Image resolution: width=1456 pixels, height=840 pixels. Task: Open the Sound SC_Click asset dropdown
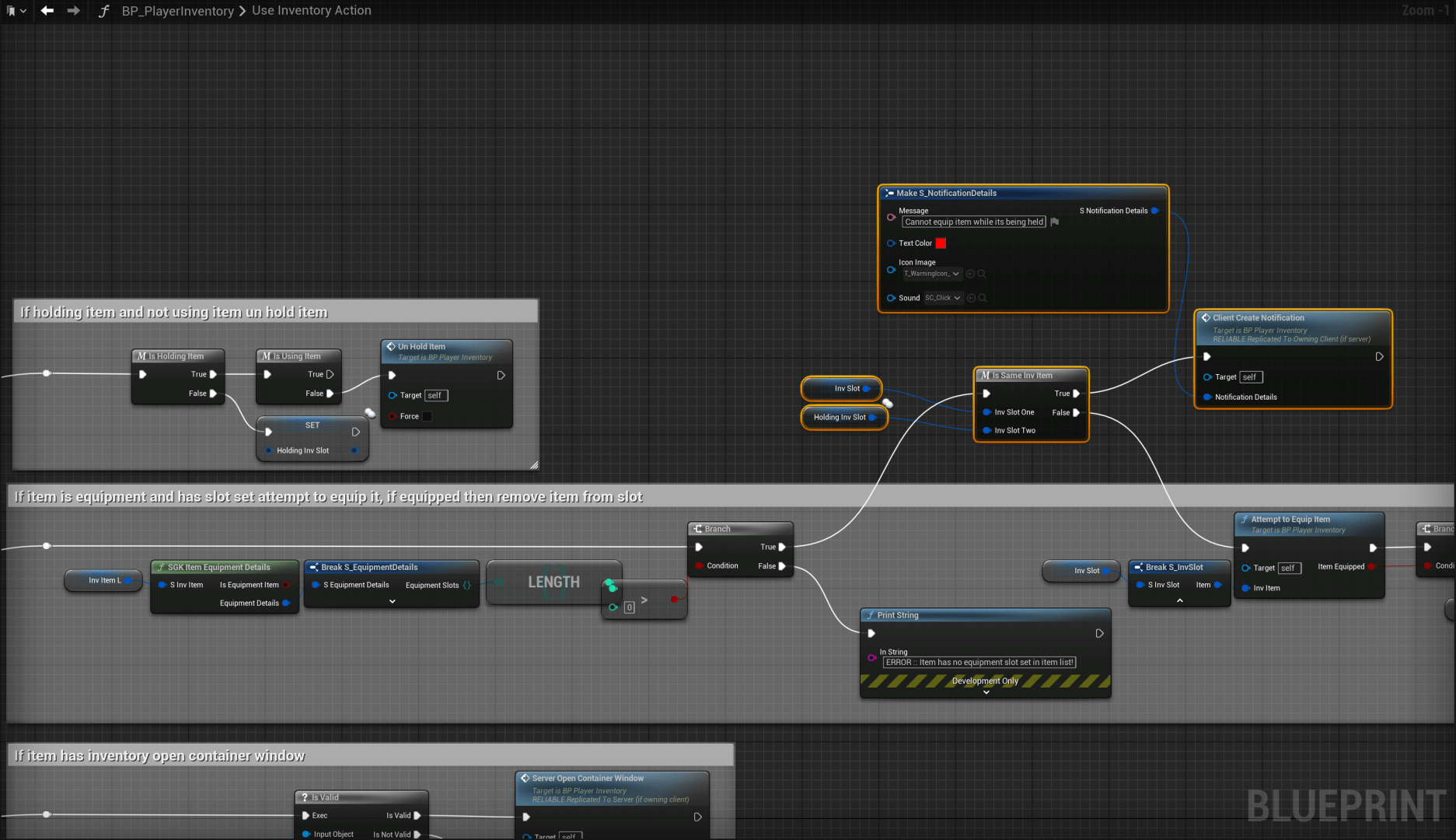pos(943,298)
